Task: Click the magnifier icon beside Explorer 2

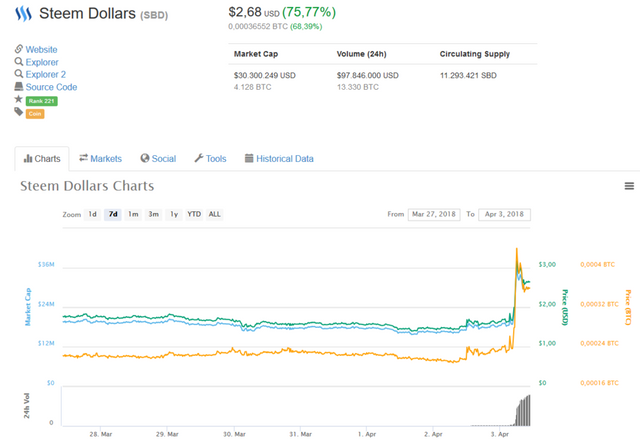Action: 19,74
